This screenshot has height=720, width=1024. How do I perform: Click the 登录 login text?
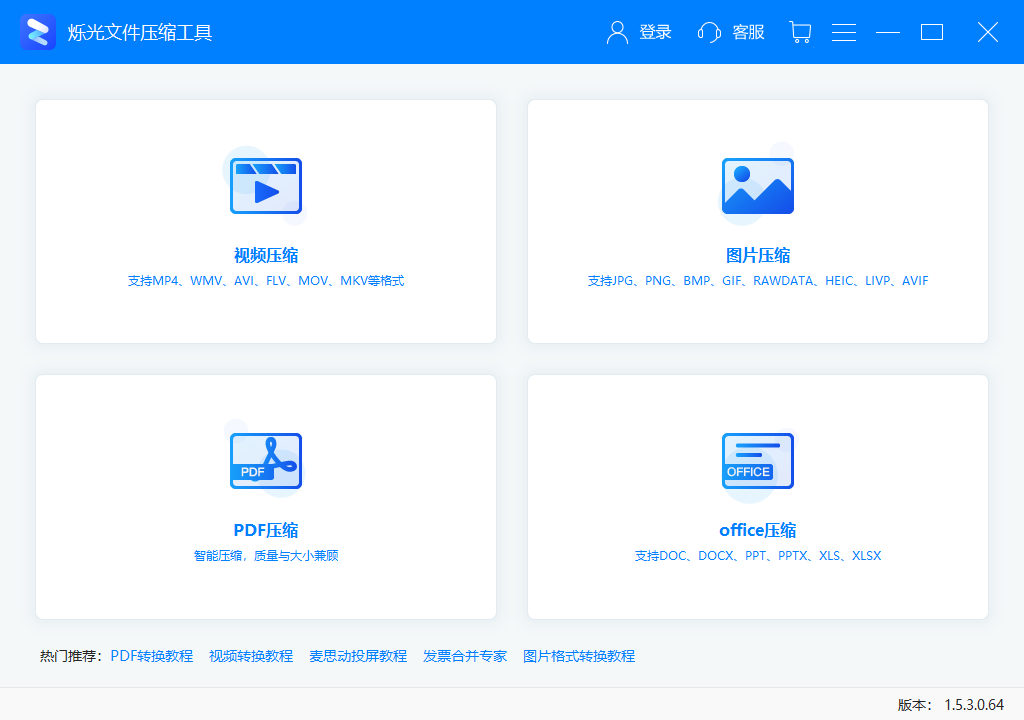tap(655, 32)
